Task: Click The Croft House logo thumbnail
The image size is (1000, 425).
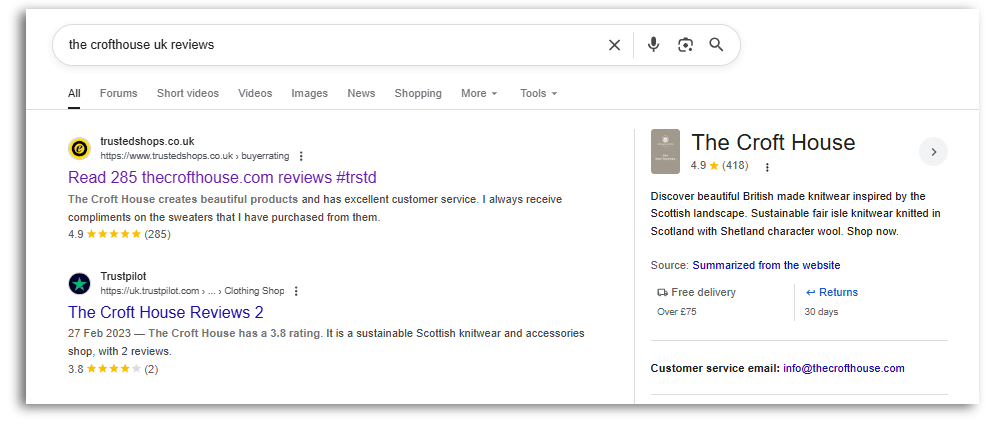Action: coord(665,151)
